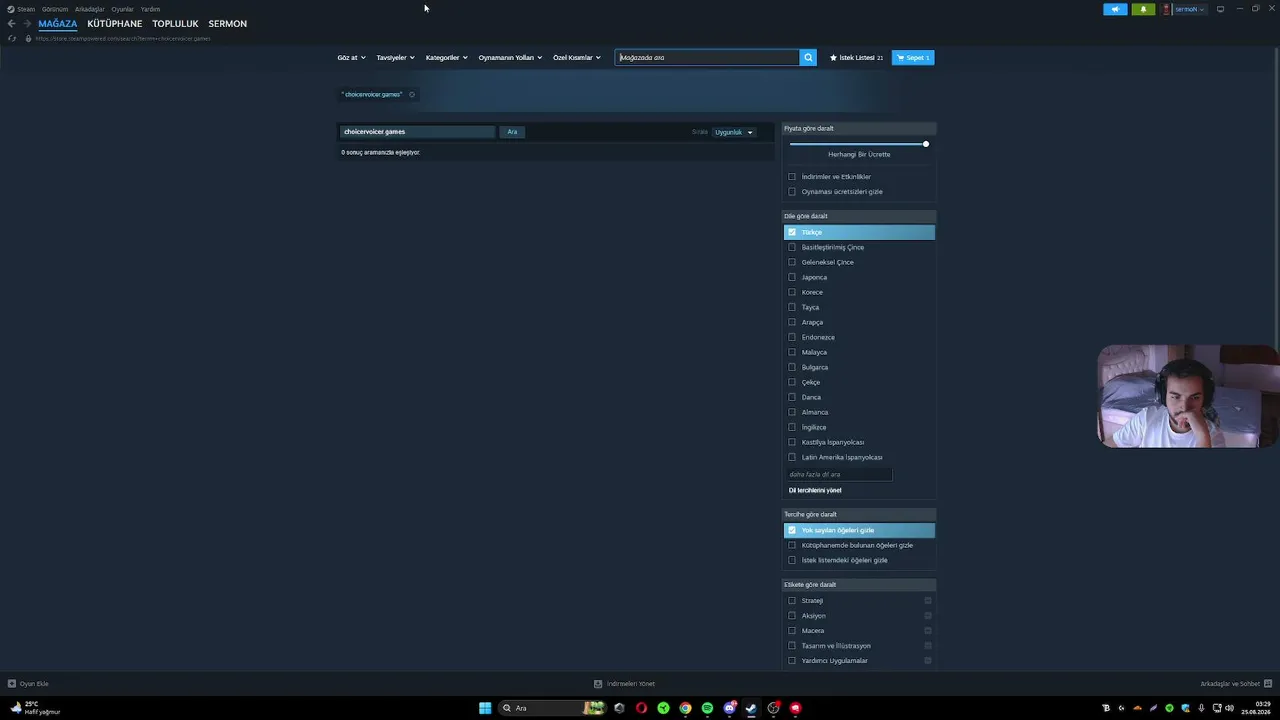Click the Steam taskbar icon
Viewport: 1280px width, 720px height.
[751, 708]
